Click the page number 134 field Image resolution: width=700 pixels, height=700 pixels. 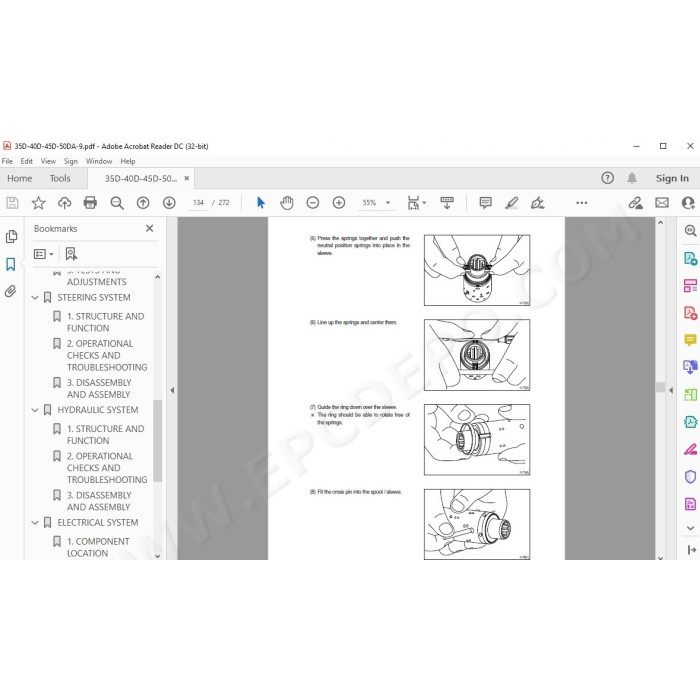[198, 203]
